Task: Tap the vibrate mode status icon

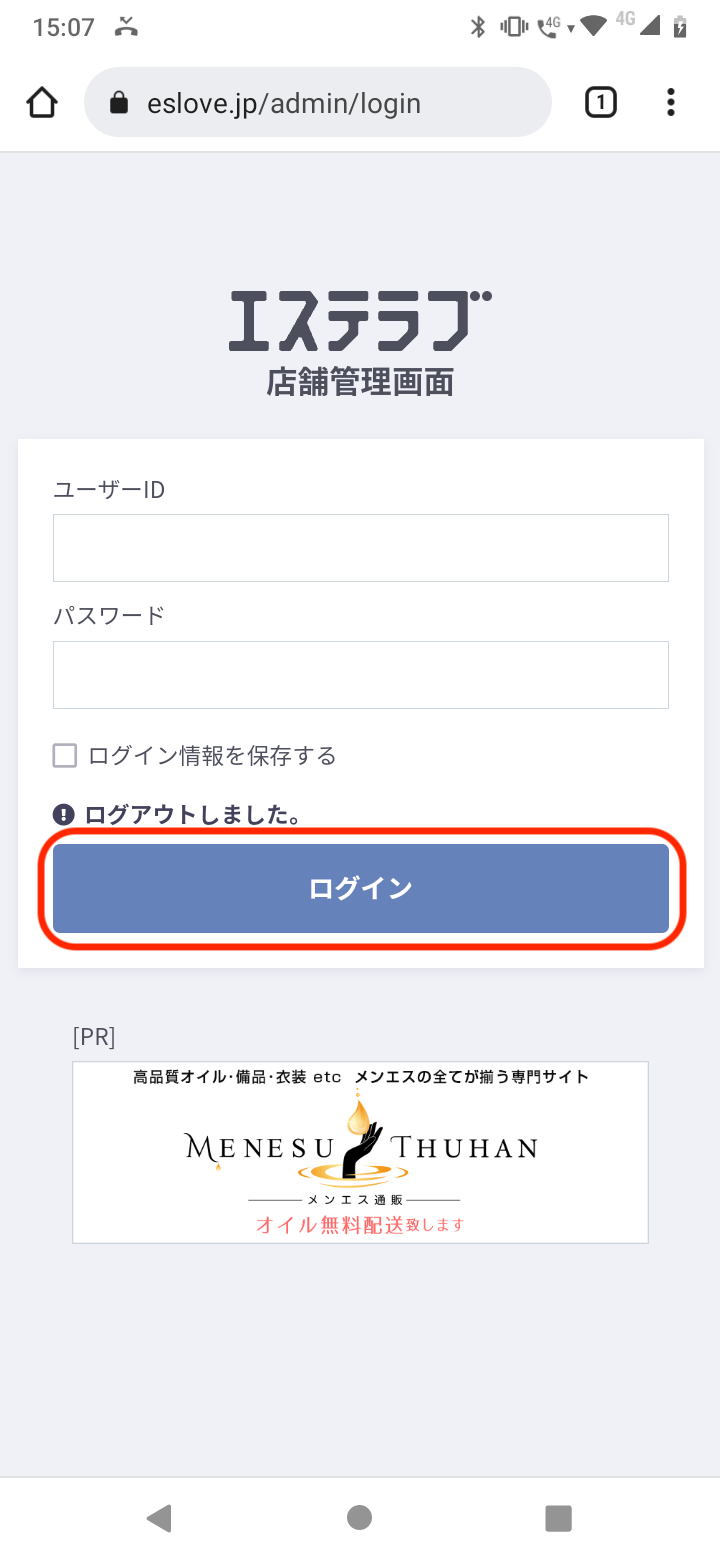Action: tap(514, 27)
